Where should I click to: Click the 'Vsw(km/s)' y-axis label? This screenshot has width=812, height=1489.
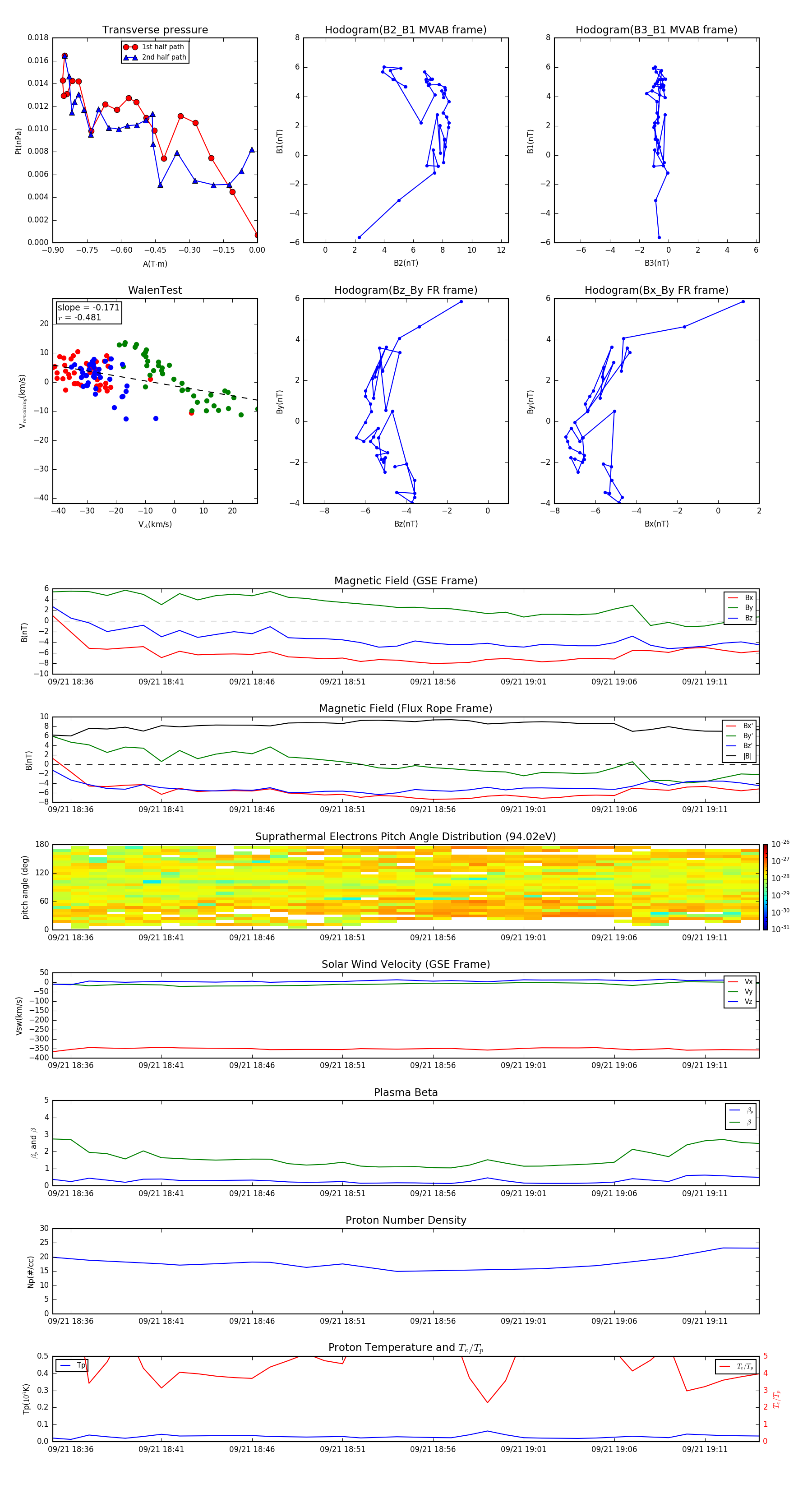tap(18, 1016)
